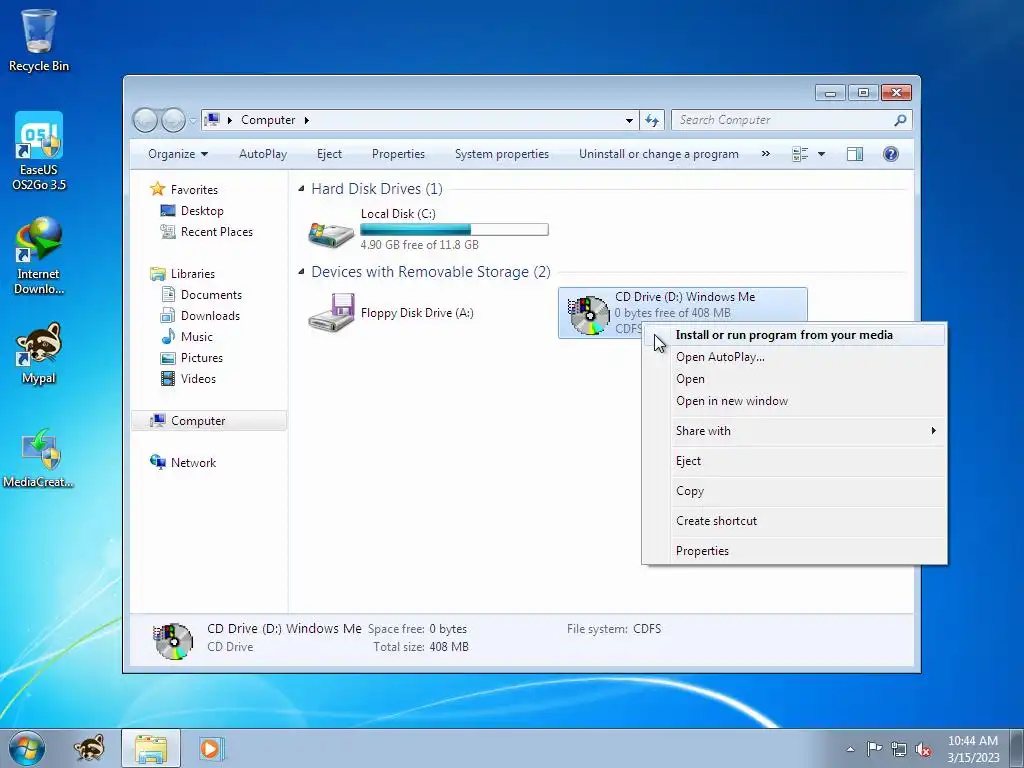1024x768 pixels.
Task: Open the Recycle Bin desktop icon
Action: coord(39,39)
